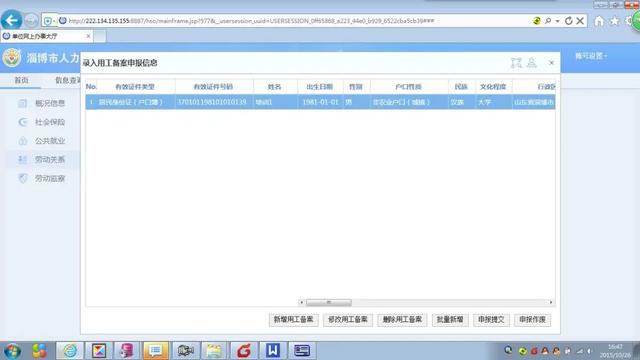The height and width of the screenshot is (360, 640).
Task: Click the user icon in dialog header
Action: [x=531, y=62]
